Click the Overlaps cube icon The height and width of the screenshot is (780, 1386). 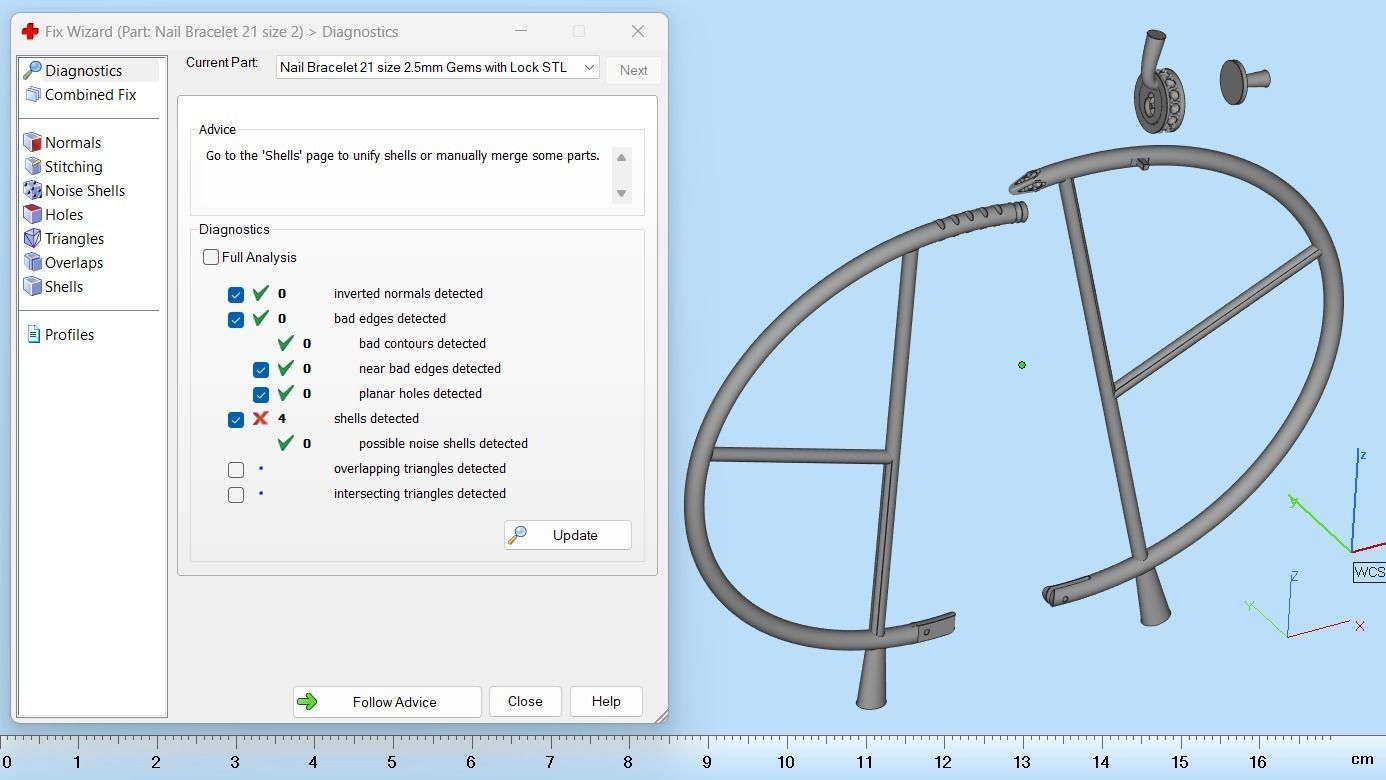click(32, 262)
